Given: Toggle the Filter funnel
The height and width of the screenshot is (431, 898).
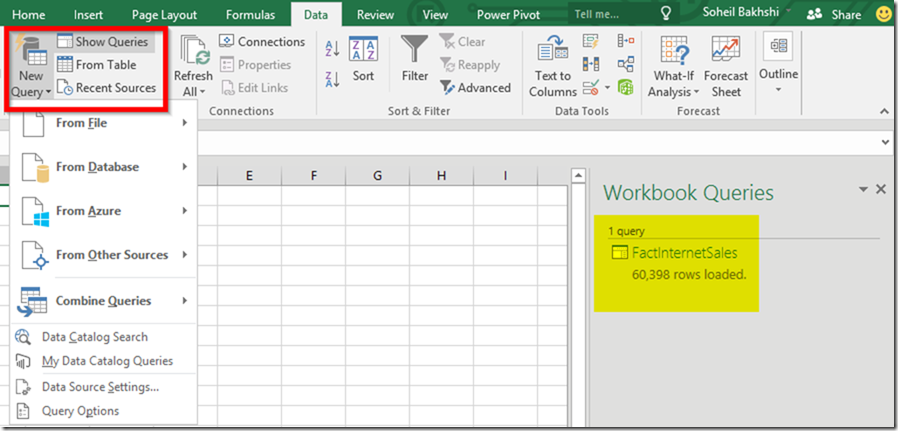Looking at the screenshot, I should pyautogui.click(x=414, y=60).
